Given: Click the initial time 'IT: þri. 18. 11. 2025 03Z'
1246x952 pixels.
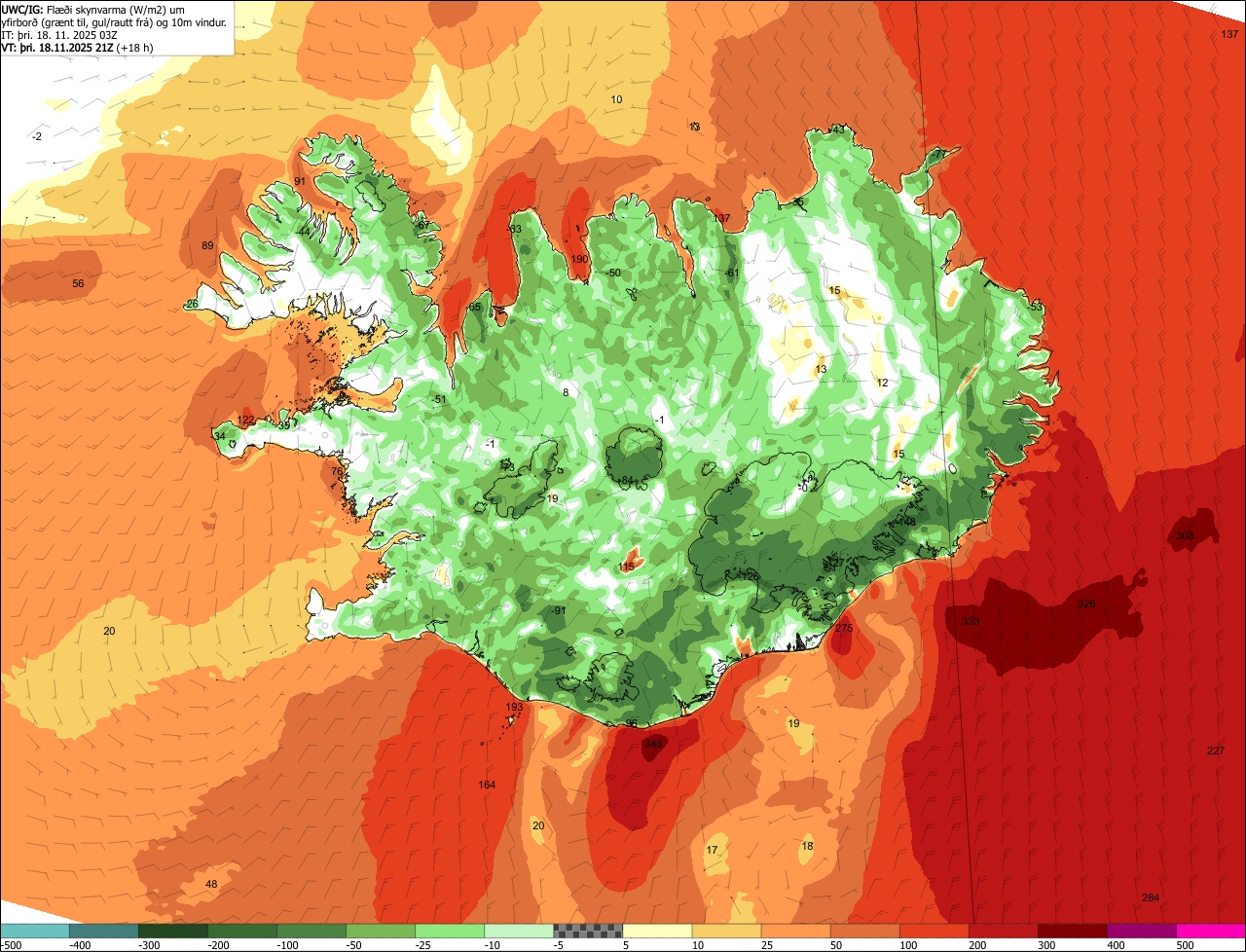Looking at the screenshot, I should tap(60, 35).
